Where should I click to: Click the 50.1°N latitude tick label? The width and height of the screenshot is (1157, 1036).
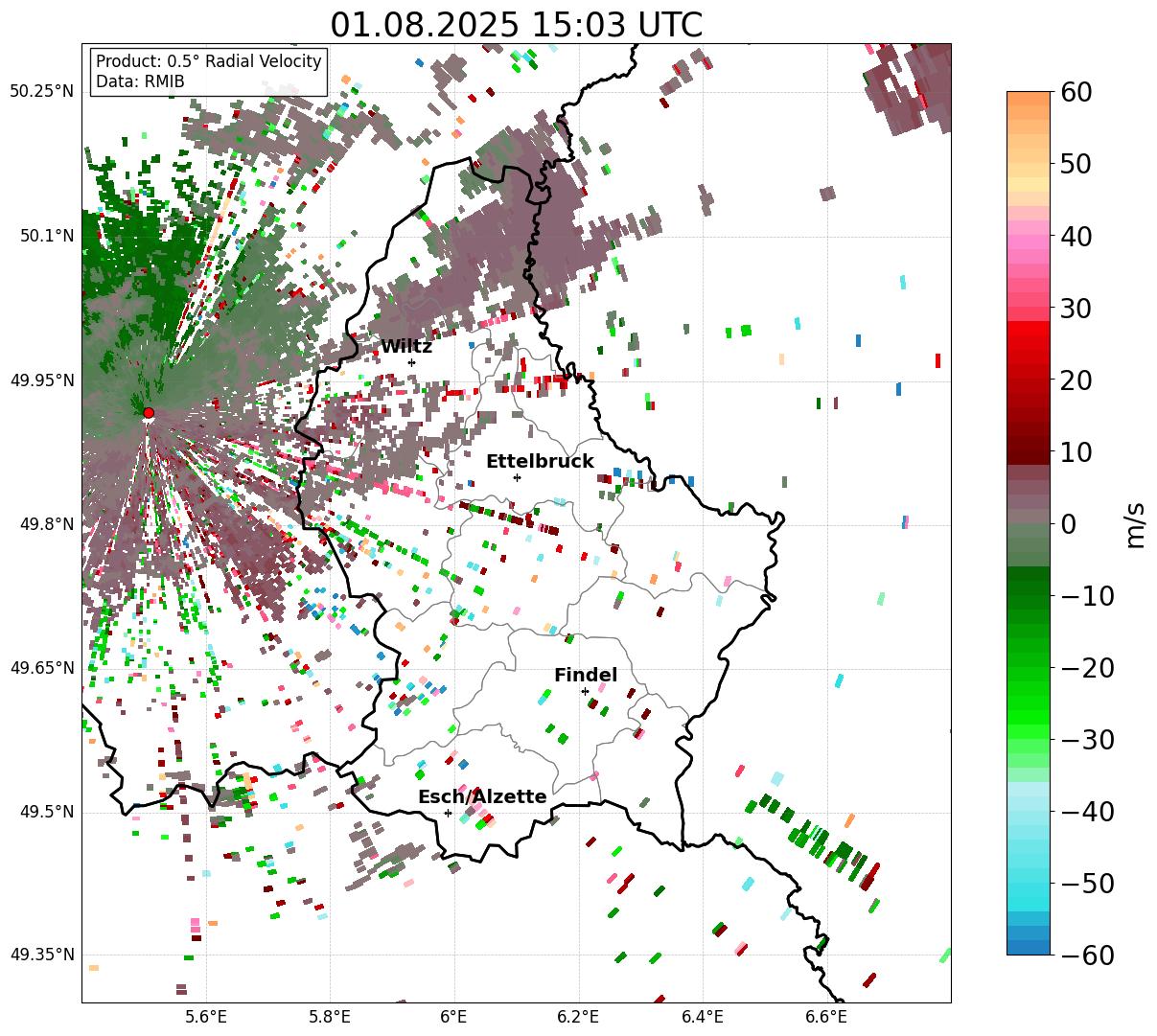(x=46, y=236)
